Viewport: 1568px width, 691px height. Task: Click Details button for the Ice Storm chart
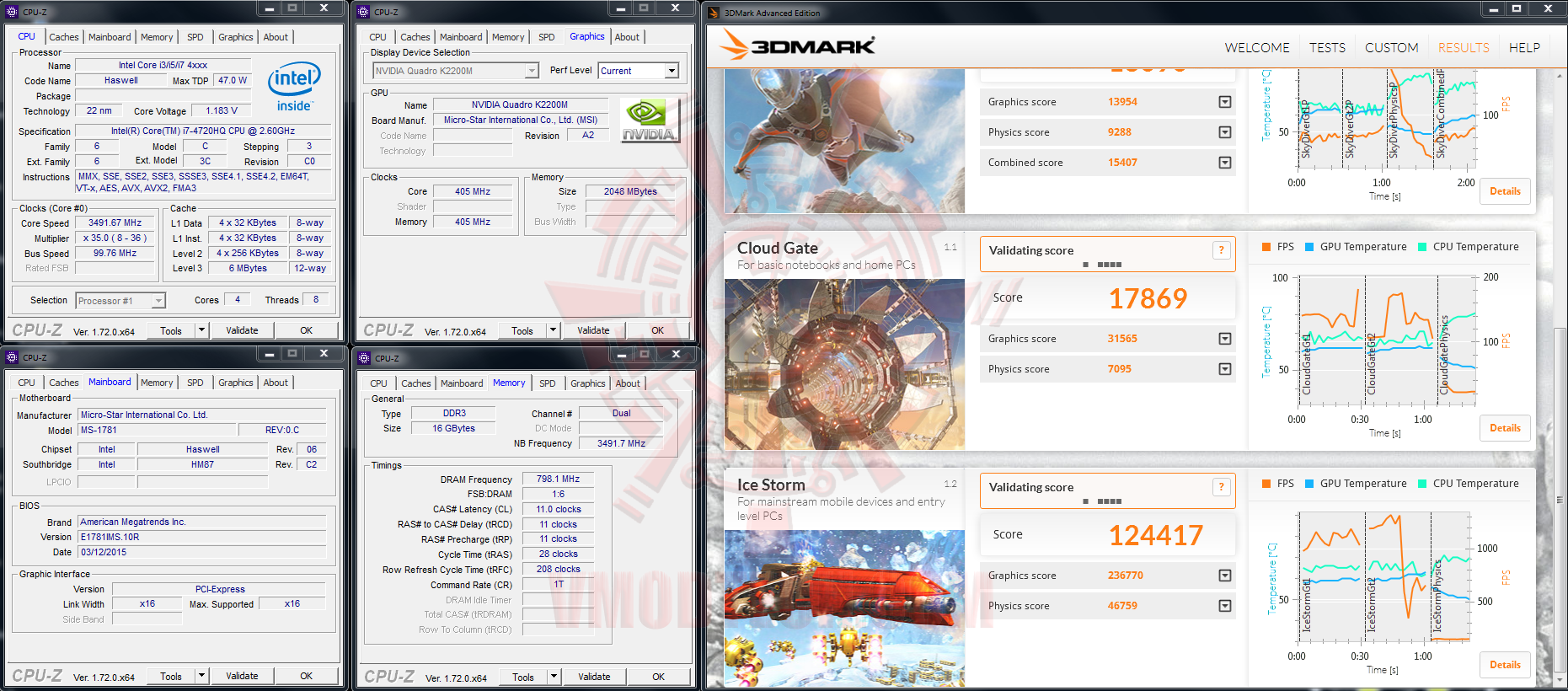[x=1505, y=665]
